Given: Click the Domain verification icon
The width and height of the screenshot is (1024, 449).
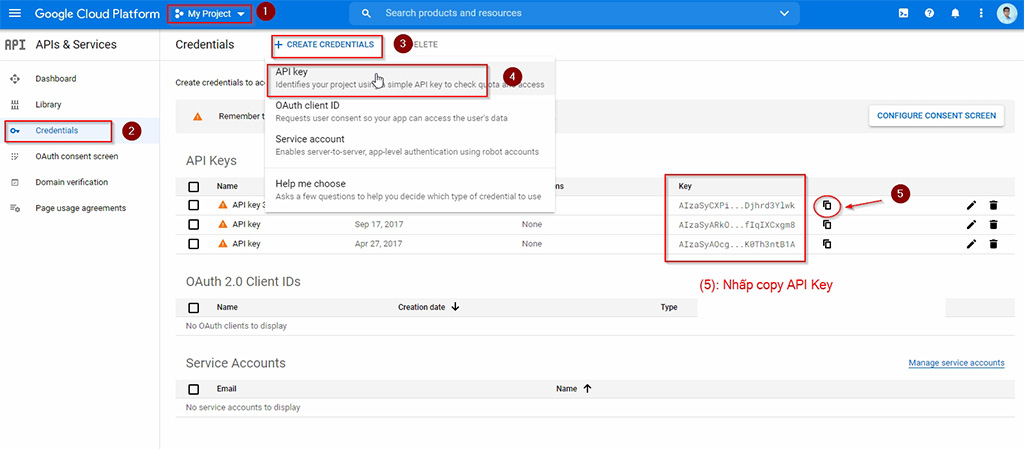Looking at the screenshot, I should [14, 182].
